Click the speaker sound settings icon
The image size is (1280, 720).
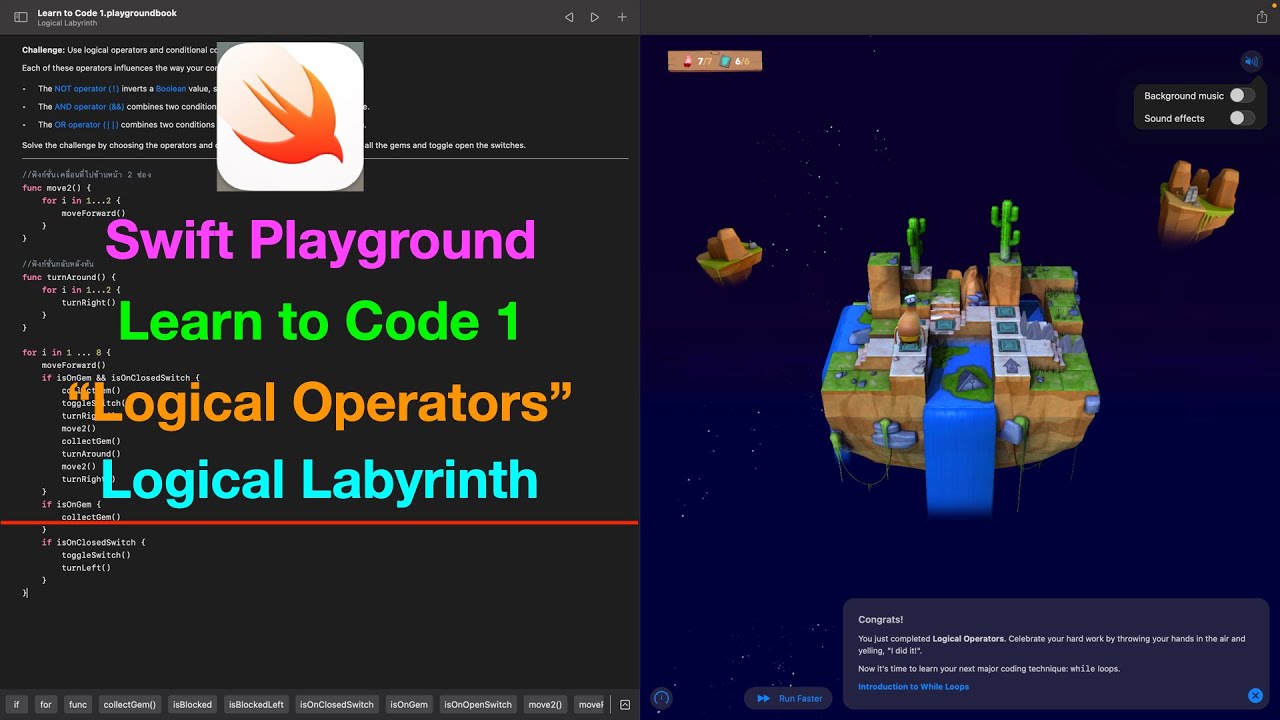1251,61
